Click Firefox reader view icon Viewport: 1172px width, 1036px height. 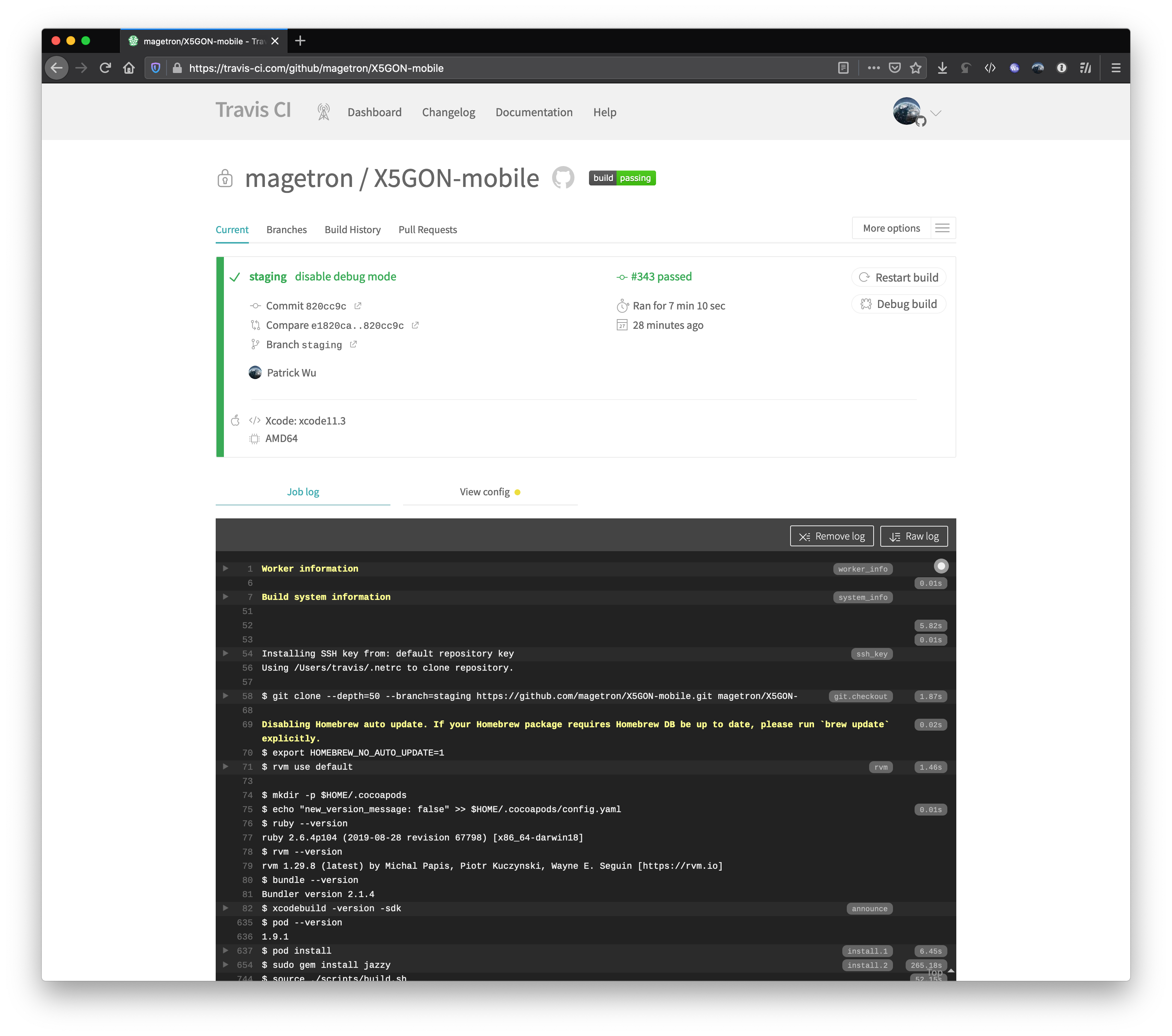(x=843, y=68)
